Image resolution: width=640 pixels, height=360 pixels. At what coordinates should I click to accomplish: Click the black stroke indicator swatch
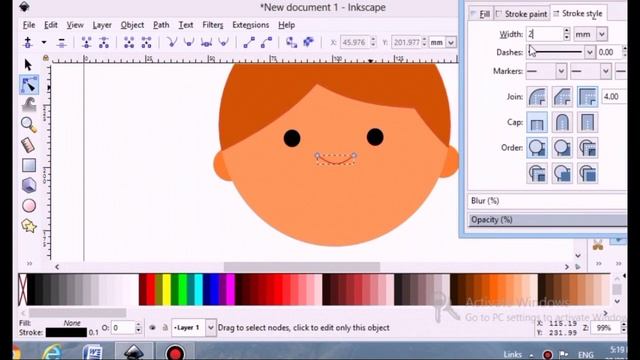[x=66, y=333]
